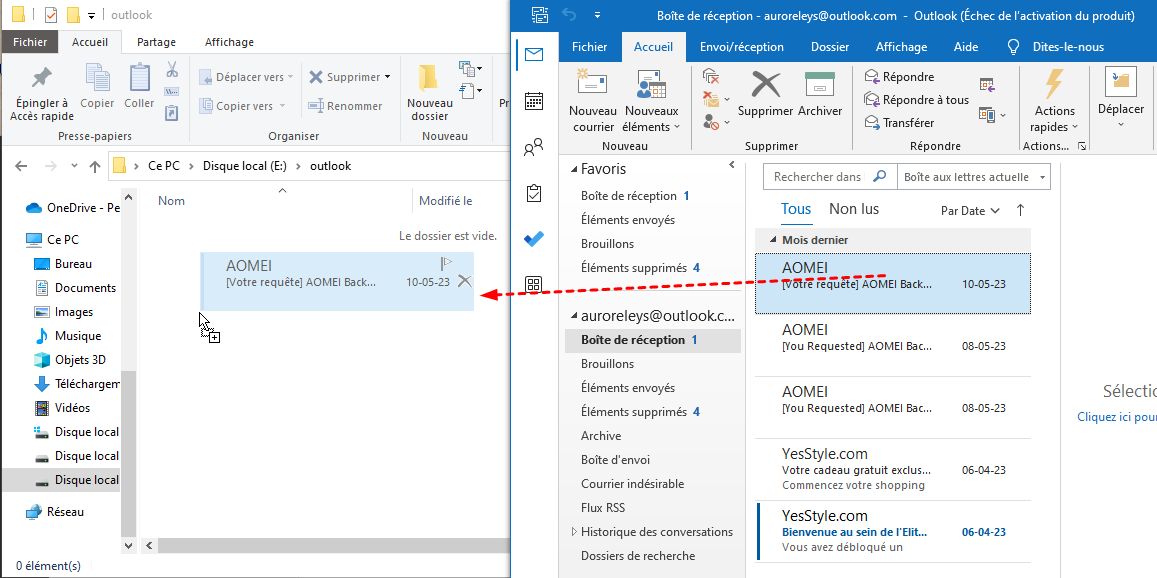Click the Coller clipboard icon in Explorer
Viewport: 1157px width, 578px height.
tap(139, 77)
